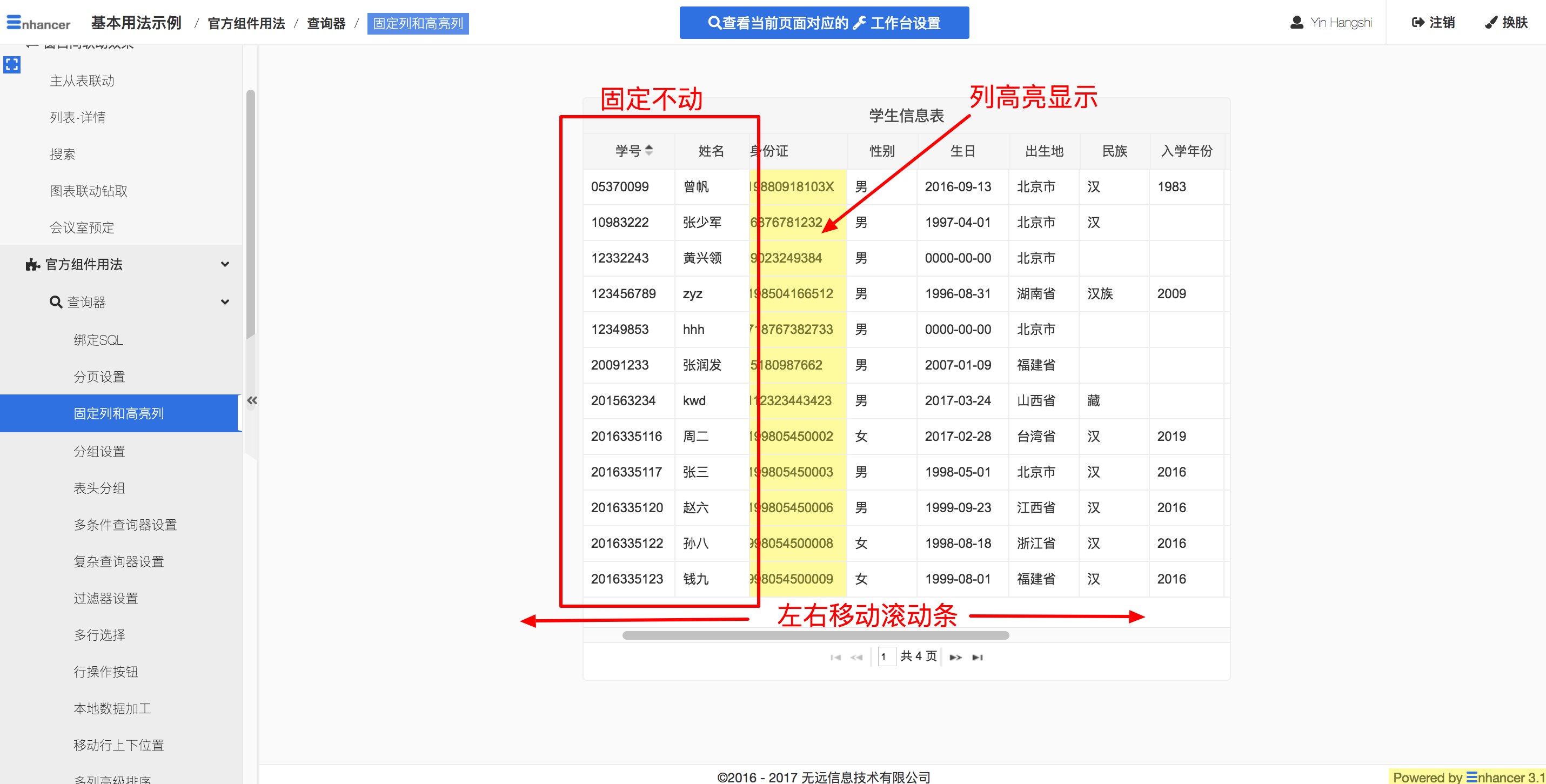1546x784 pixels.
Task: Open 多行选择 sidebar item
Action: click(99, 634)
